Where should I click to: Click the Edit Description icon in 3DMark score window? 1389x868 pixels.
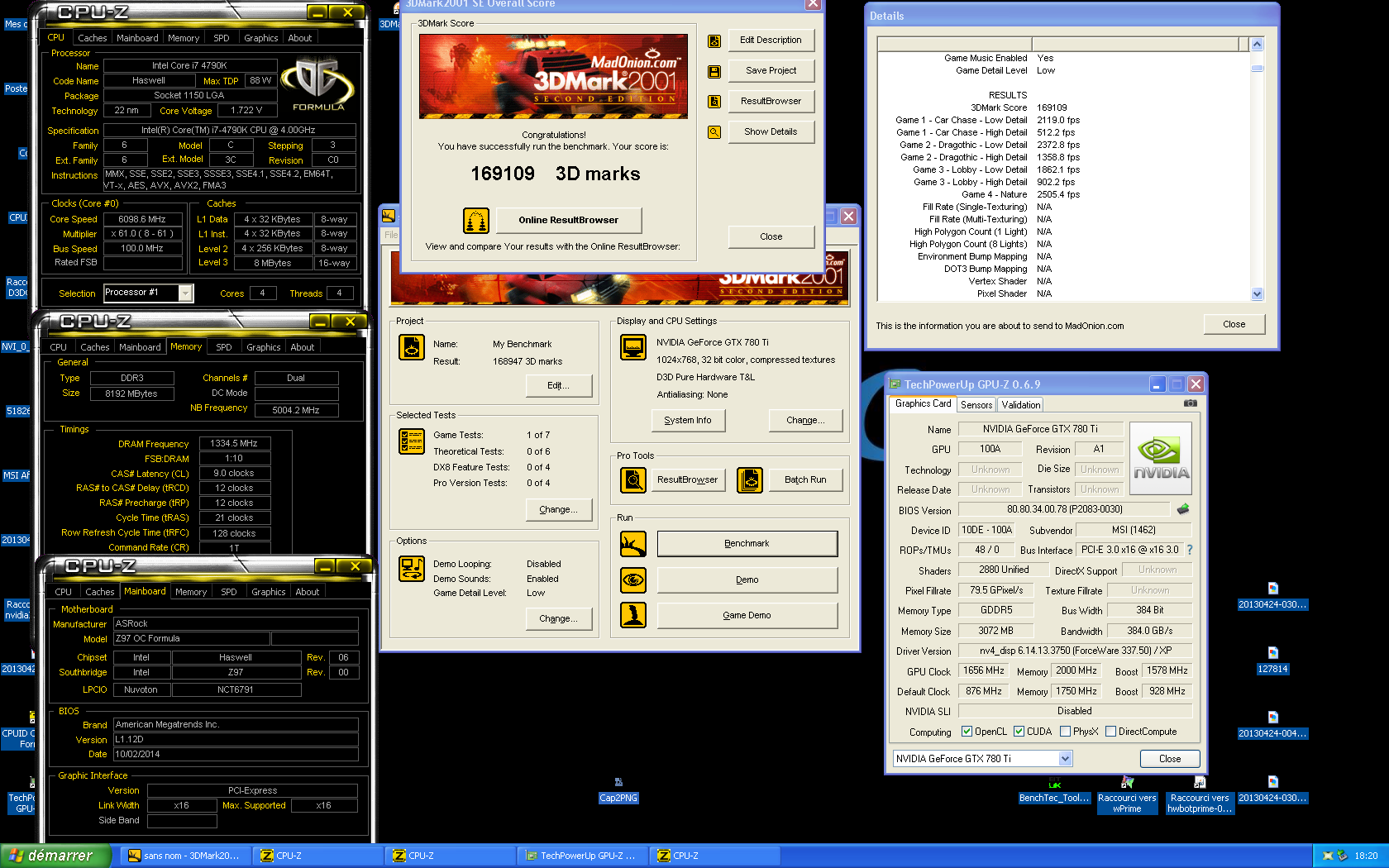pyautogui.click(x=714, y=41)
